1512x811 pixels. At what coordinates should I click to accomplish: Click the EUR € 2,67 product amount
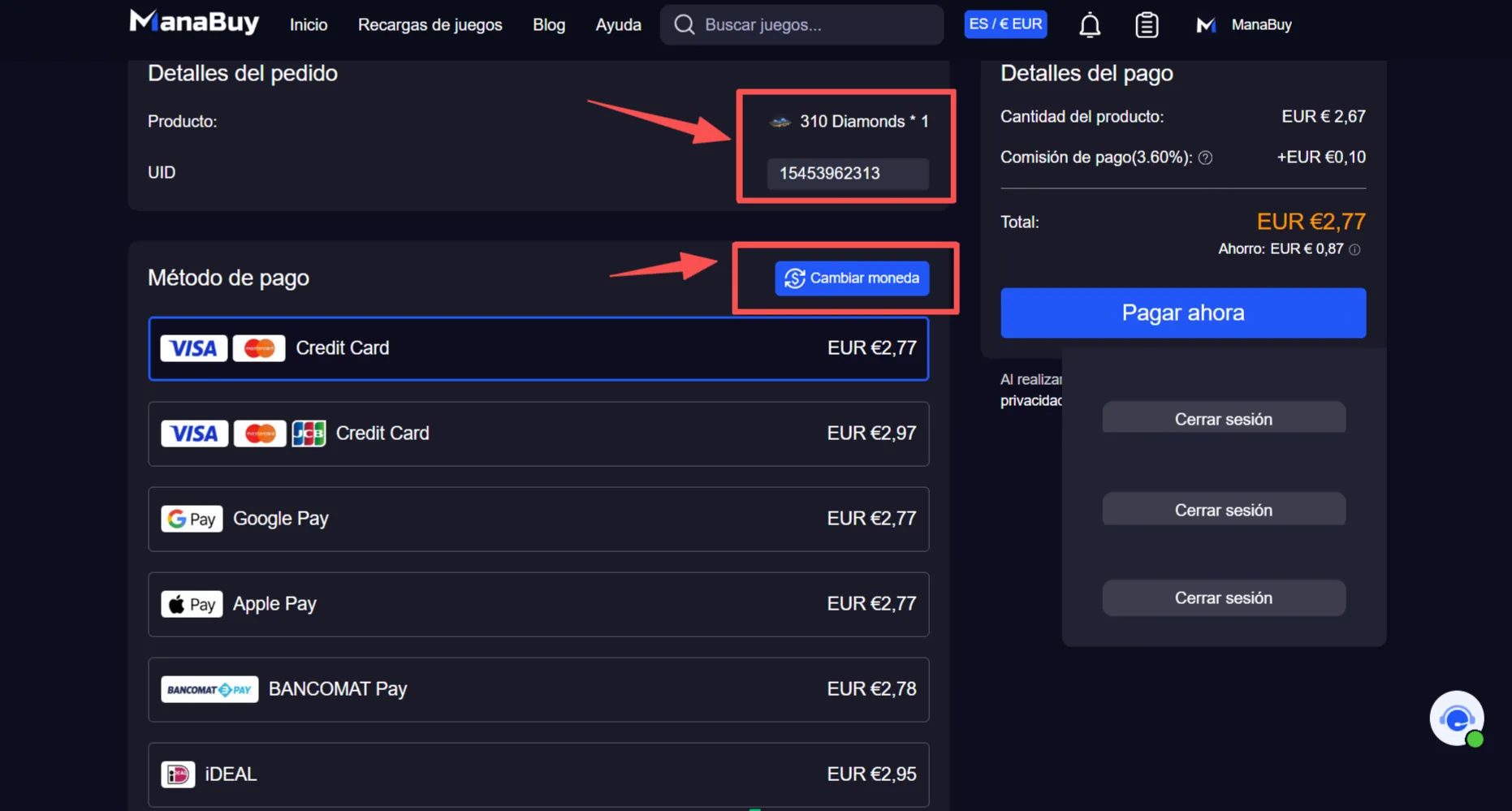1324,117
